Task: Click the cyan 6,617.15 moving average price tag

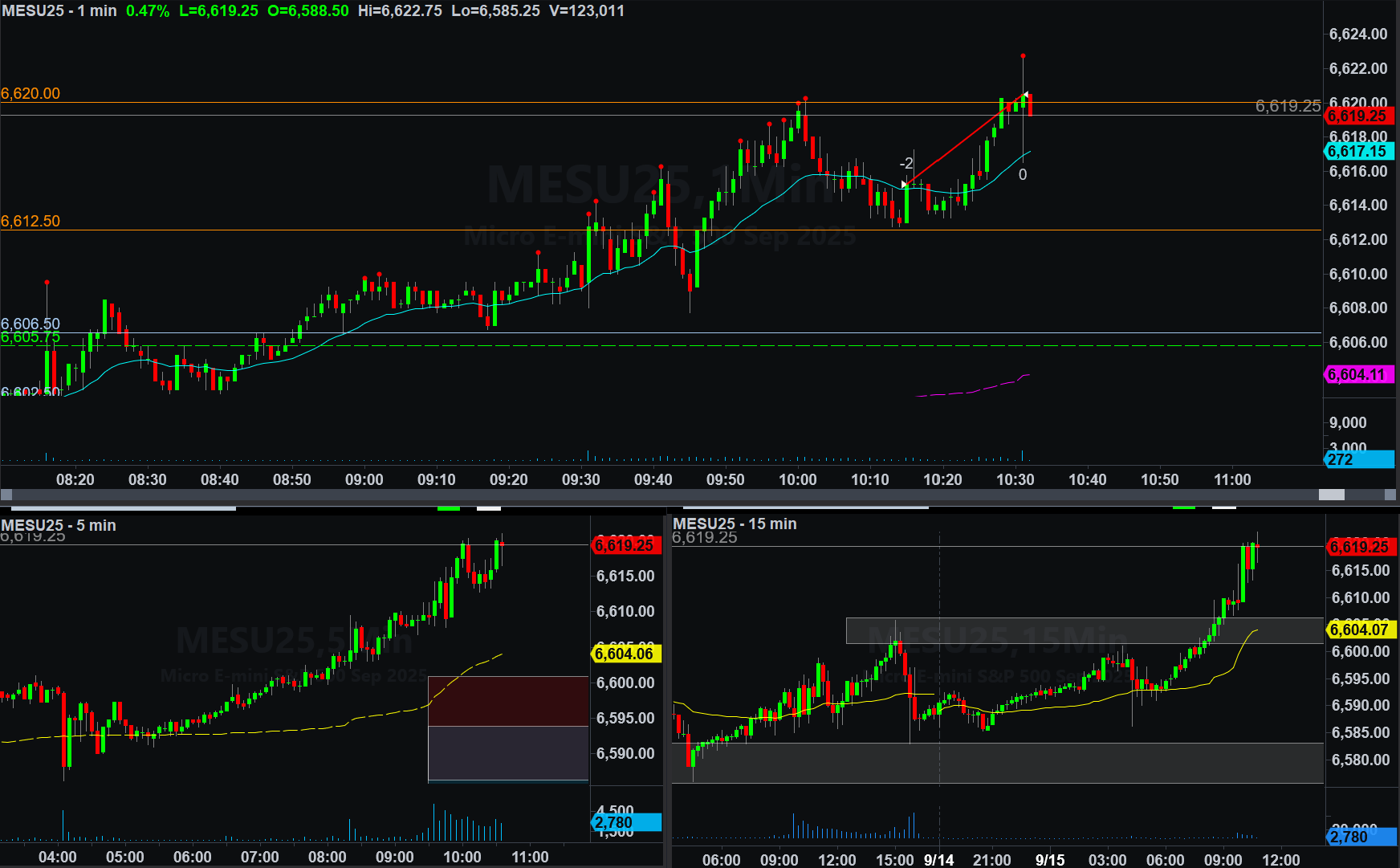Action: click(x=1360, y=151)
